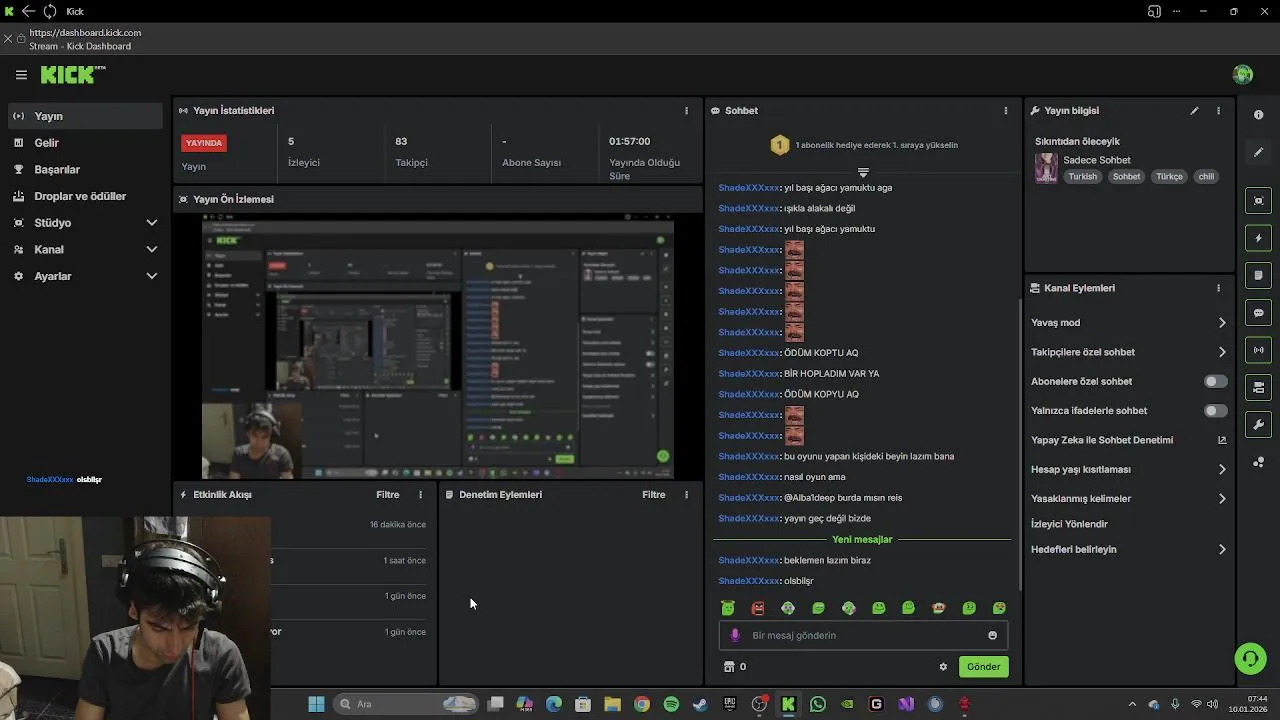Enable Yalnızca ifadelerle sohbet switch
Screen dimensions: 1280x720
1215,411
